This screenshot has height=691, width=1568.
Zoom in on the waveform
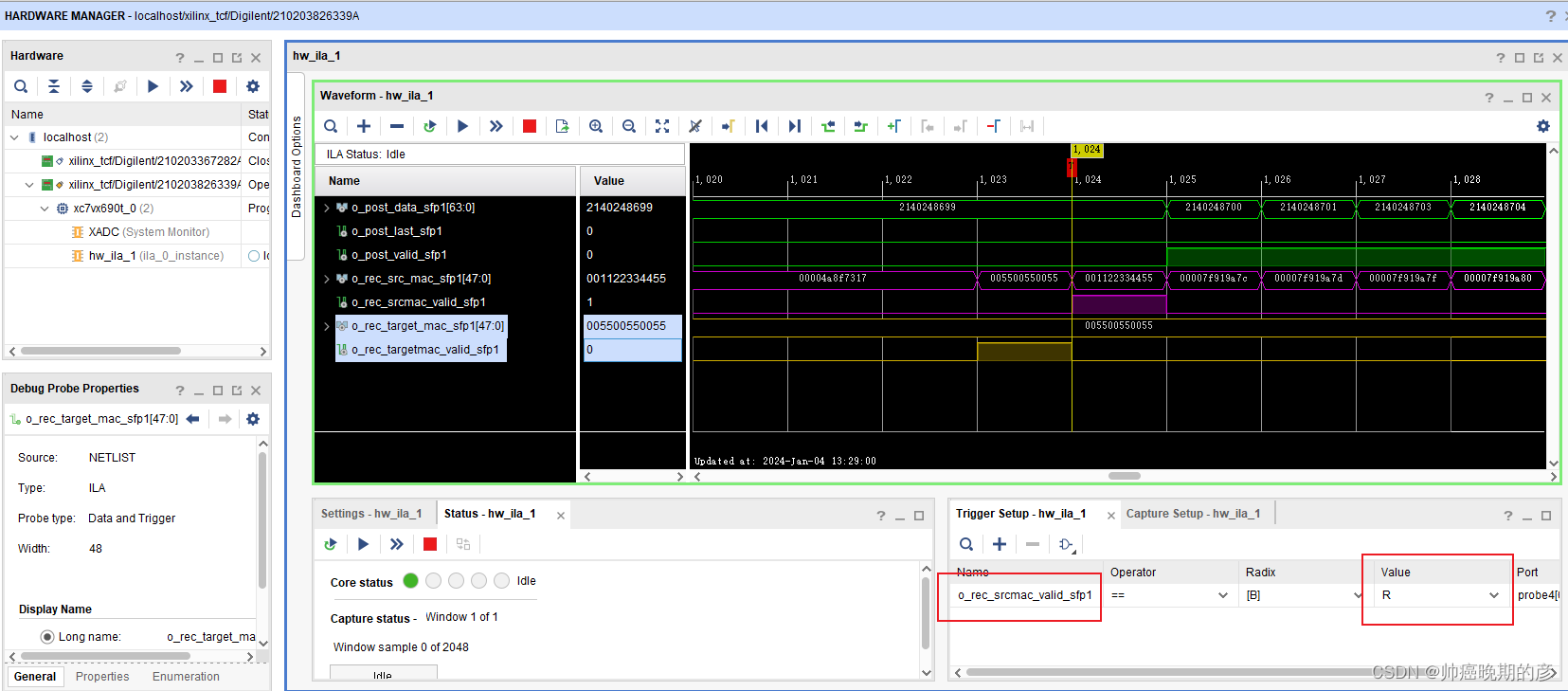596,126
